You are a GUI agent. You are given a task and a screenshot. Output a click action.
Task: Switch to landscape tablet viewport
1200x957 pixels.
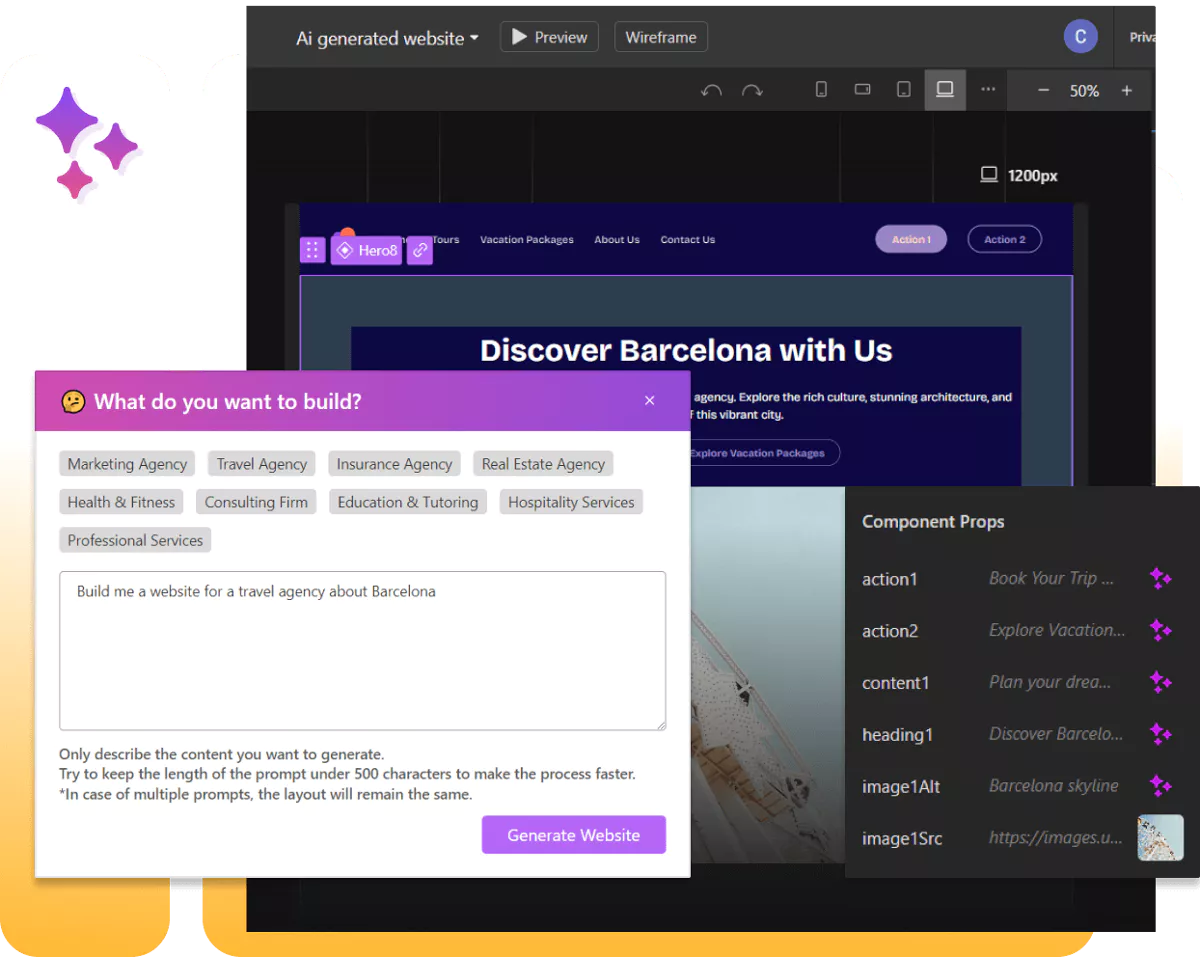point(862,90)
